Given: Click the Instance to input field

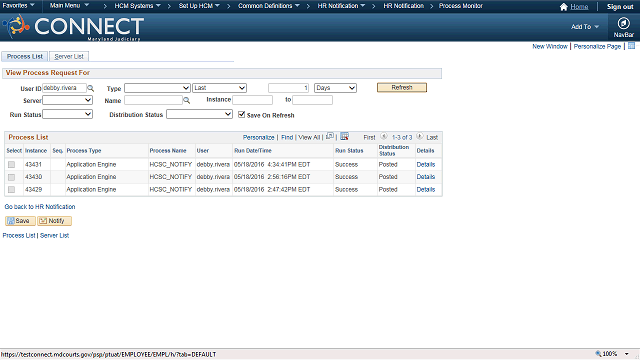Looking at the screenshot, I should pyautogui.click(x=312, y=100).
